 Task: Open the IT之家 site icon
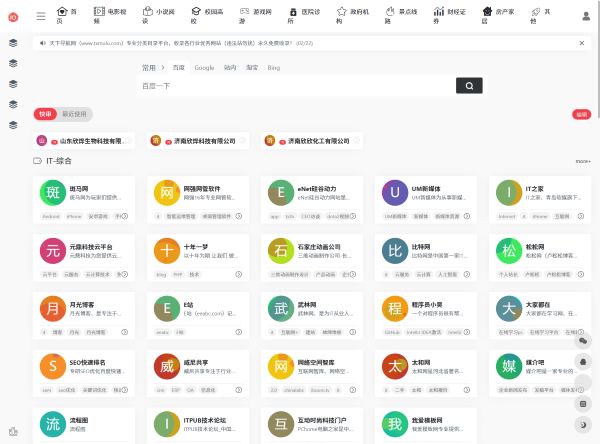(509, 193)
